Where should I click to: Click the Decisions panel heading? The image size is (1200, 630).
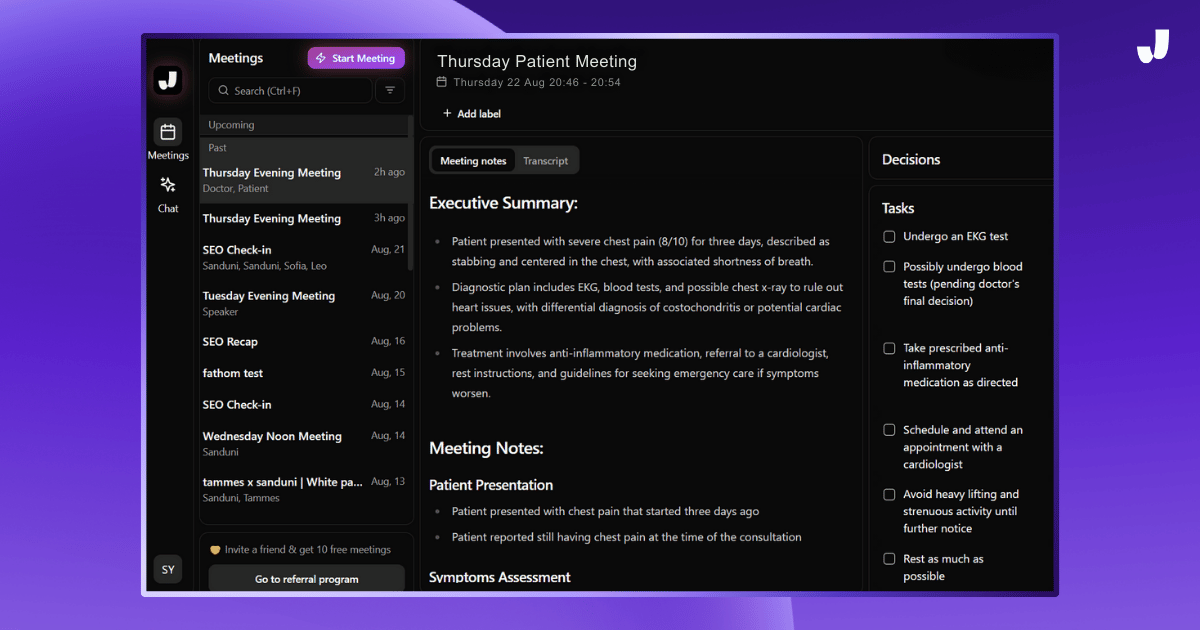(x=911, y=160)
